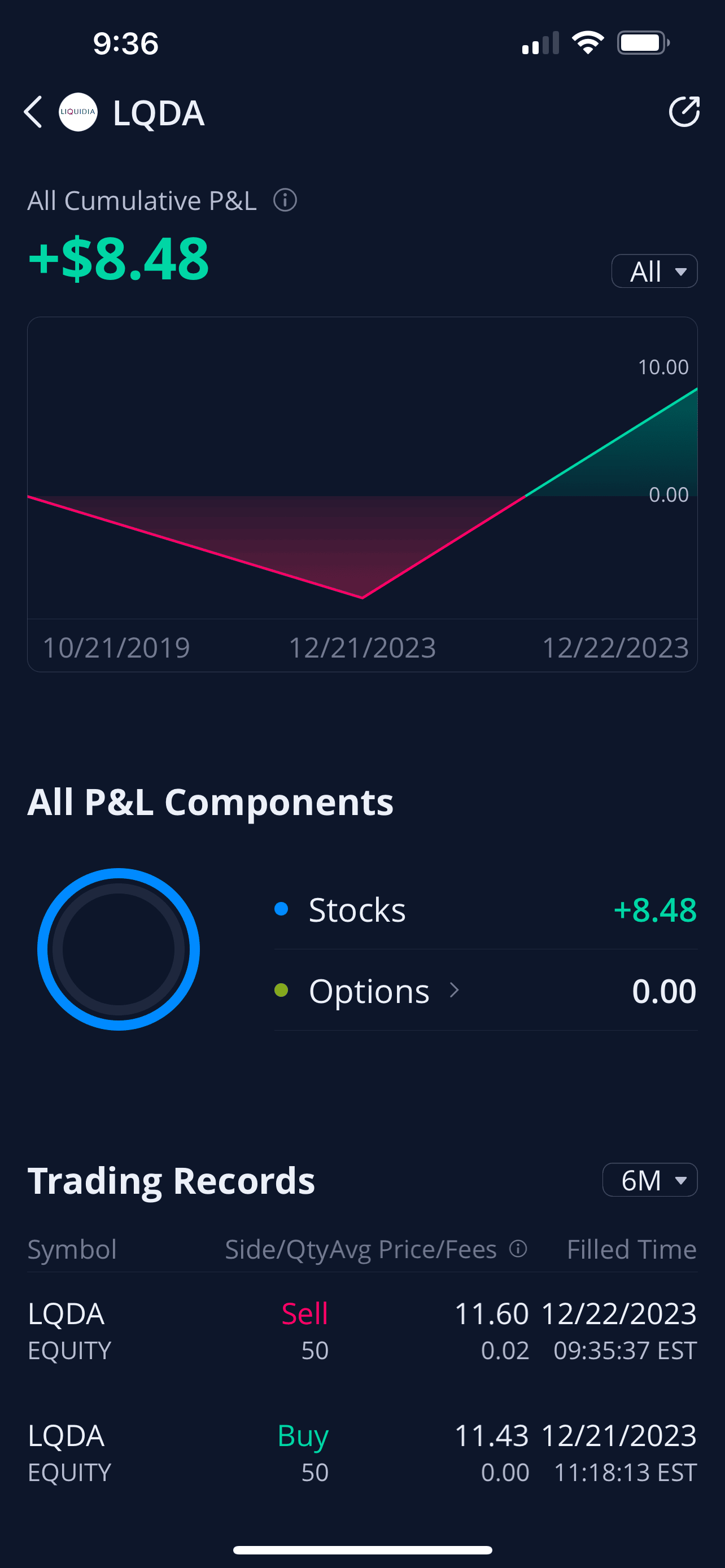Tap the blue Stocks legend dot
Image resolution: width=725 pixels, height=1568 pixels.
pyautogui.click(x=281, y=909)
